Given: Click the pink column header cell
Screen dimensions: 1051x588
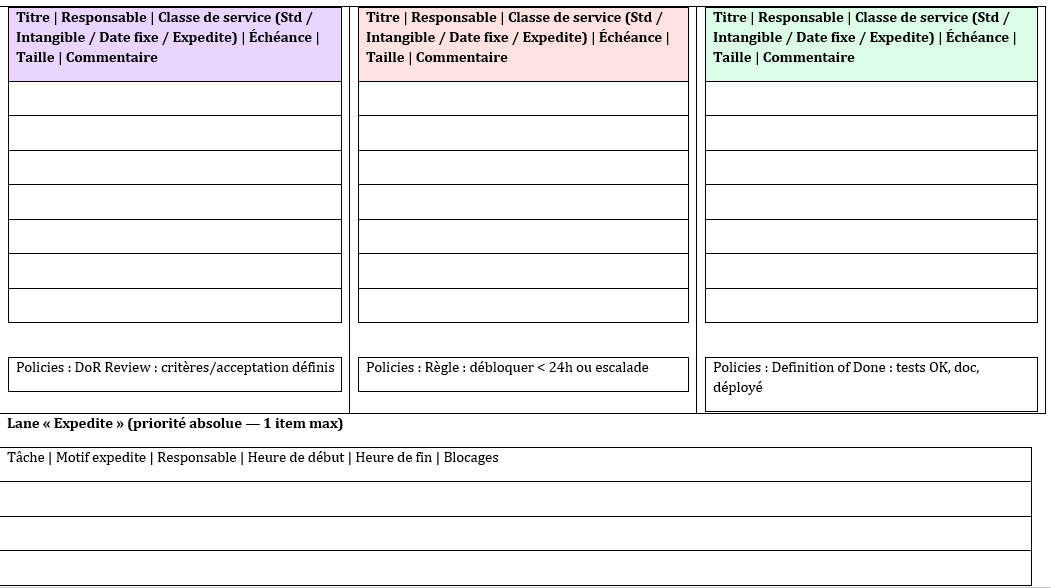Looking at the screenshot, I should (523, 43).
